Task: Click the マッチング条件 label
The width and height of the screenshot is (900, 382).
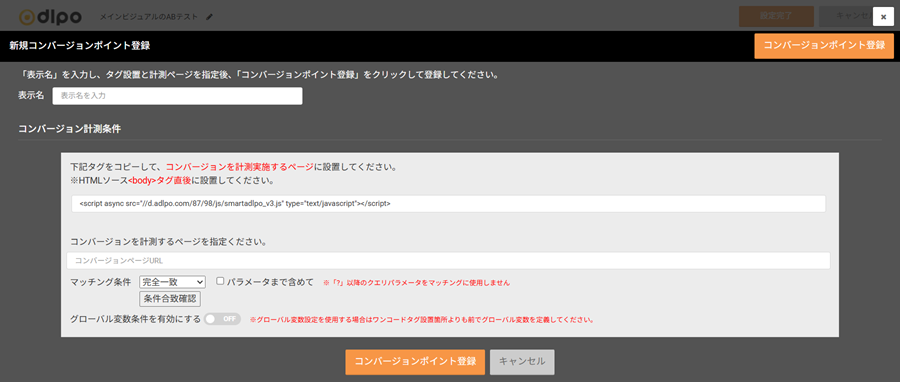Action: coord(101,282)
